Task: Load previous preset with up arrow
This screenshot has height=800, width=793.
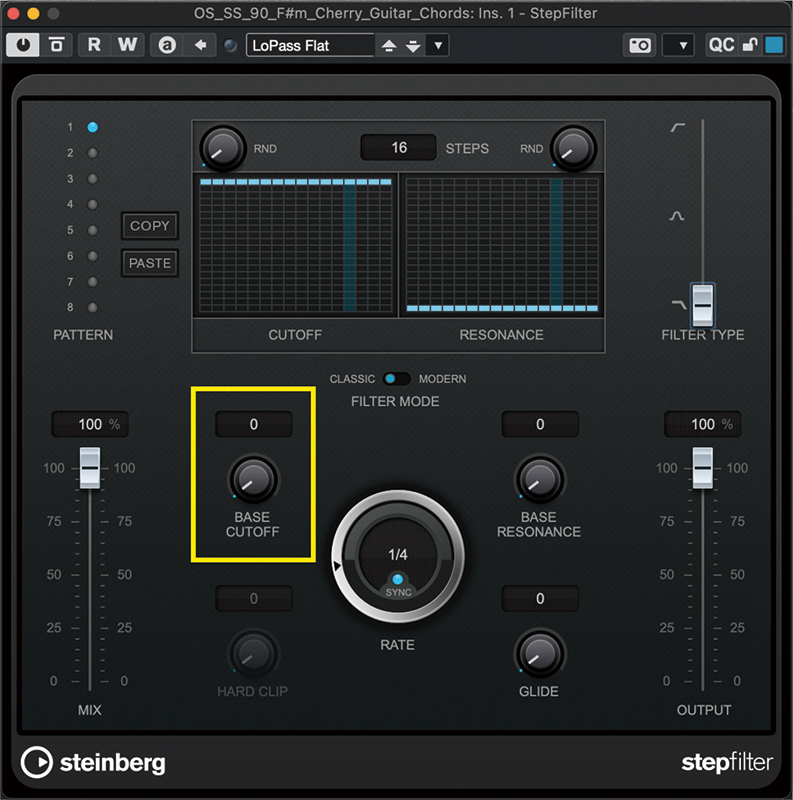Action: 389,46
